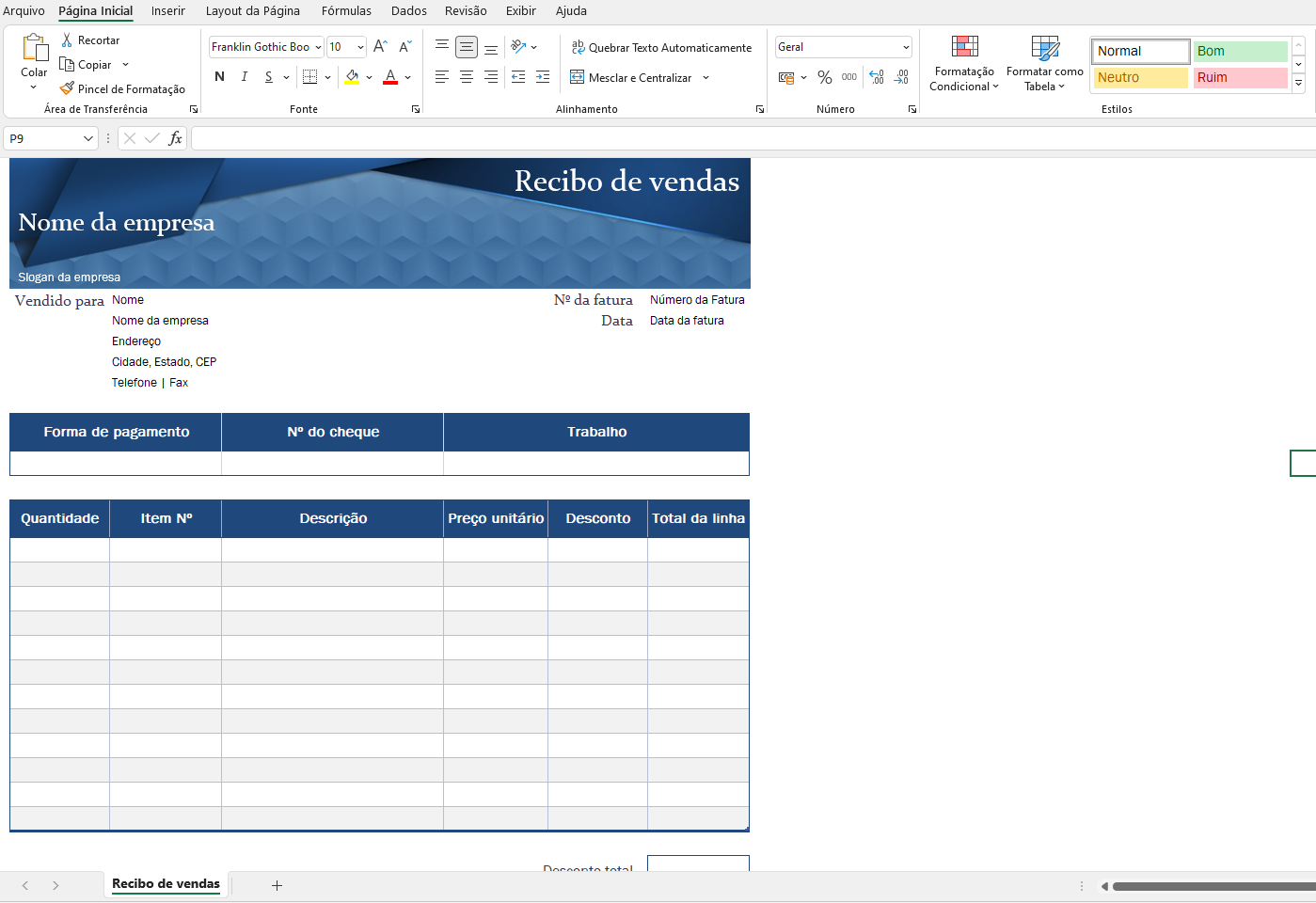This screenshot has height=903, width=1316.
Task: Click the percent style icon
Action: click(825, 77)
